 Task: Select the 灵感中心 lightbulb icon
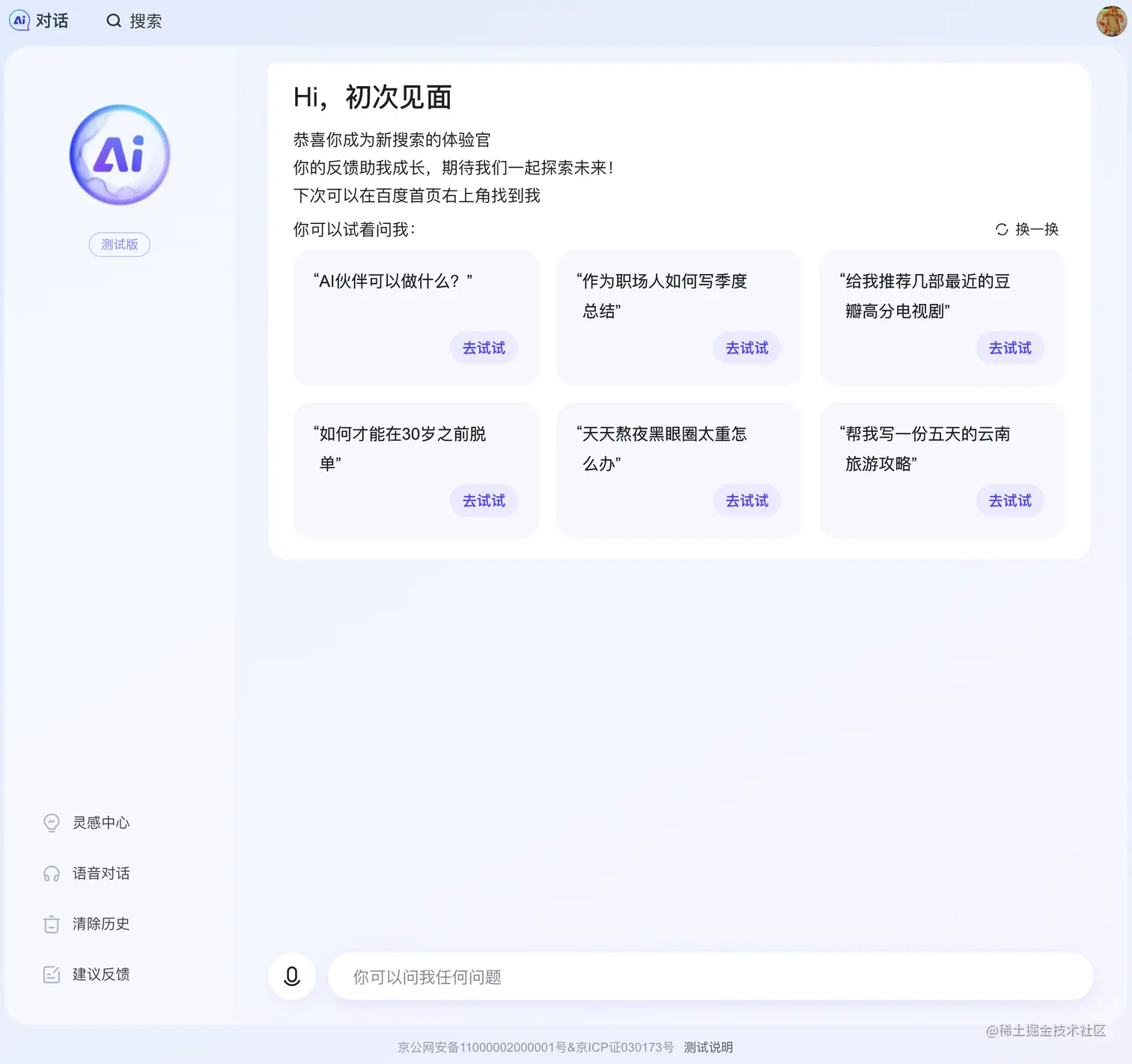pos(51,822)
